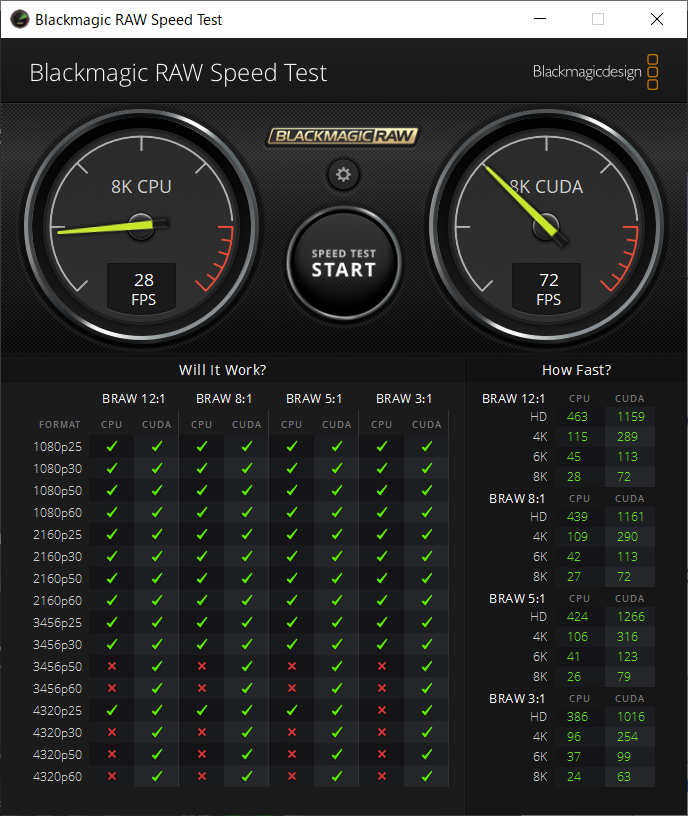Click green check for 4320p25 BRAW 12:1 CPU

tap(111, 710)
